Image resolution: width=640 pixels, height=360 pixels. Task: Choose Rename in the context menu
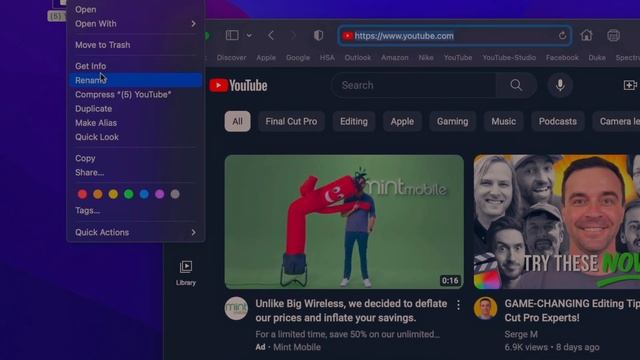(136, 80)
